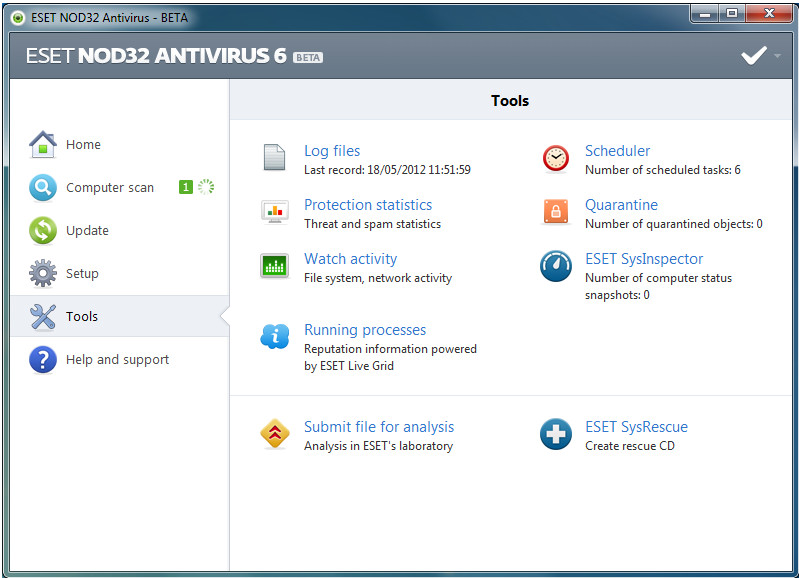
Task: Click the Watch activity green graph icon
Action: pyautogui.click(x=275, y=266)
